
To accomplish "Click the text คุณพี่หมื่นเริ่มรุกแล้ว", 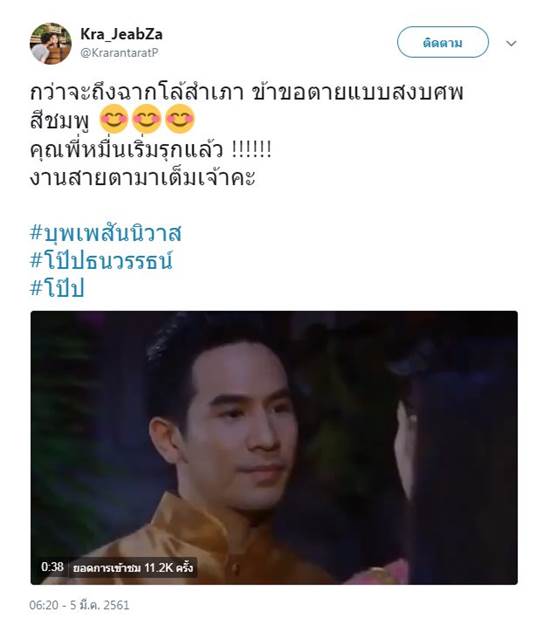I will (x=127, y=150).
